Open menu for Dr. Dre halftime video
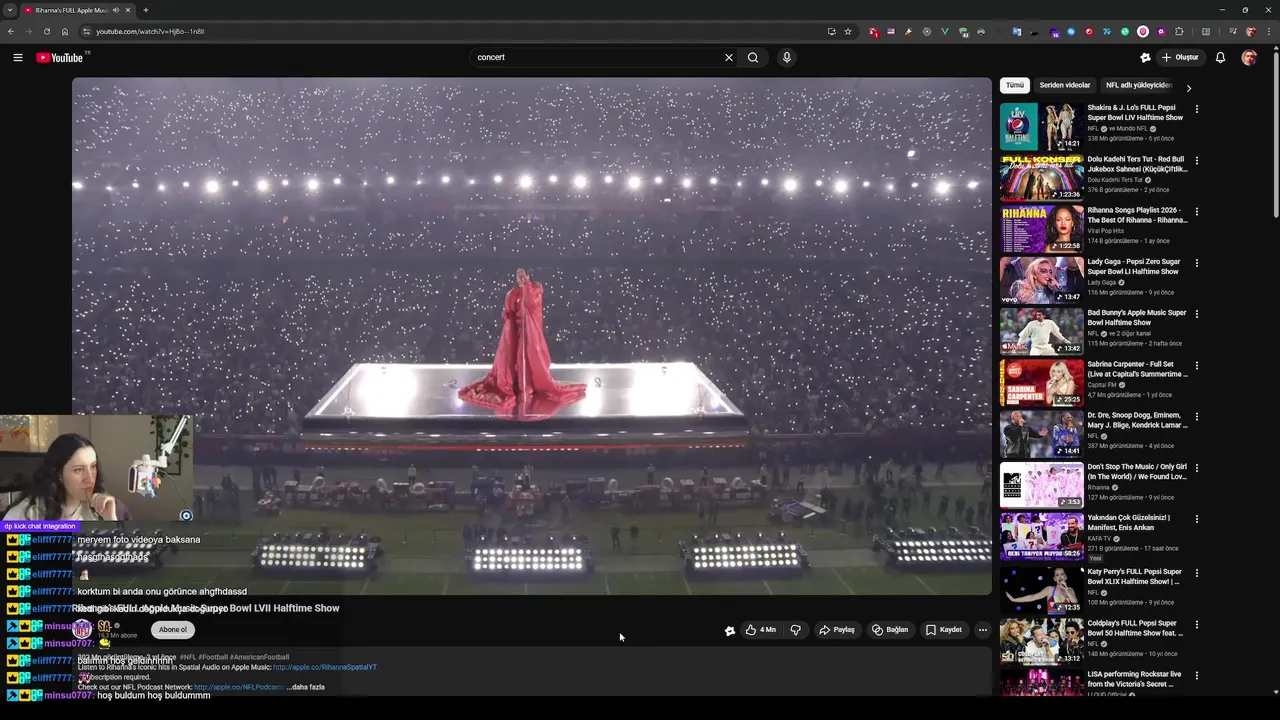Image resolution: width=1280 pixels, height=720 pixels. pyautogui.click(x=1197, y=417)
